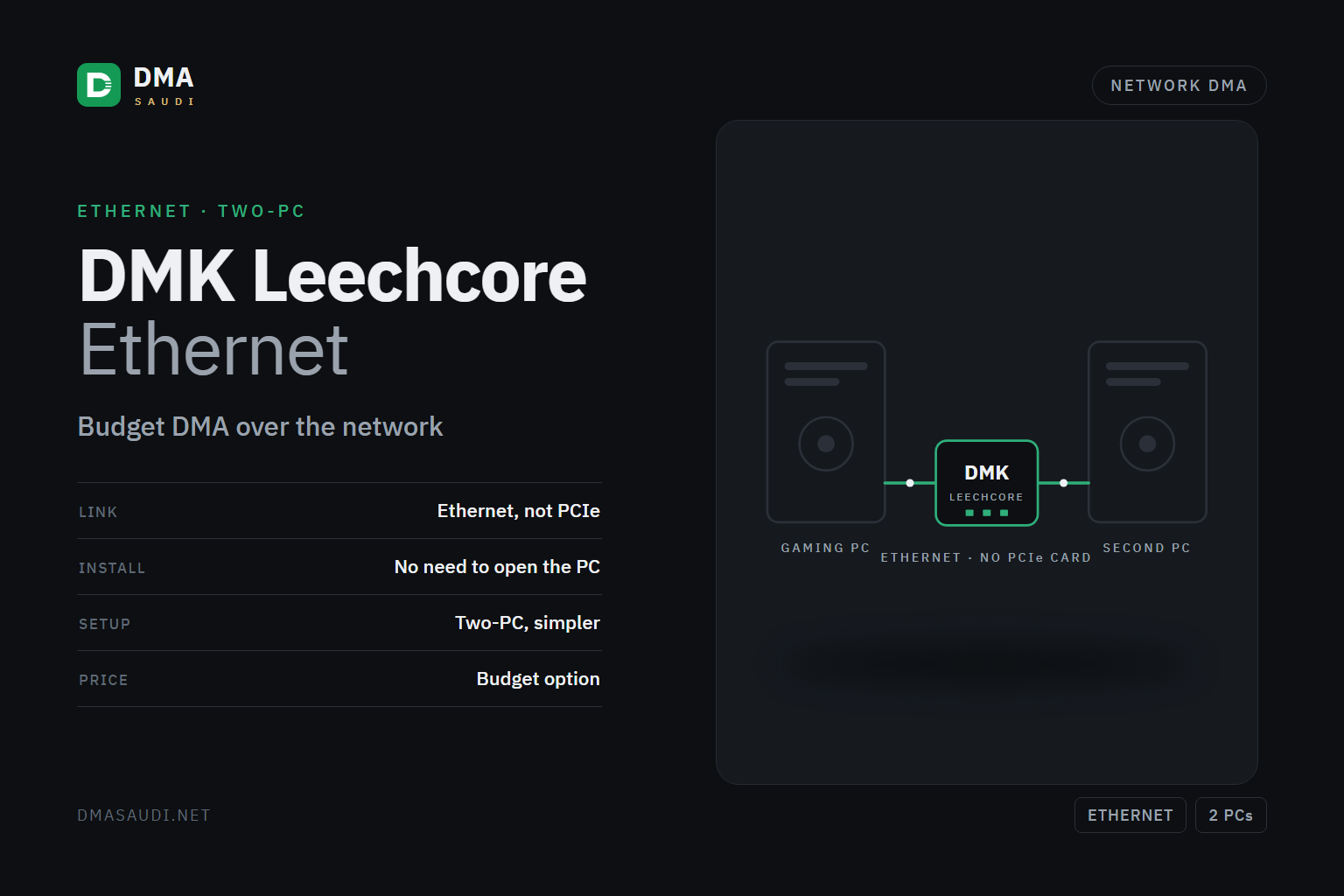Click 'Budget DMA over the network' tagline
Viewport: 1344px width, 896px height.
260,427
